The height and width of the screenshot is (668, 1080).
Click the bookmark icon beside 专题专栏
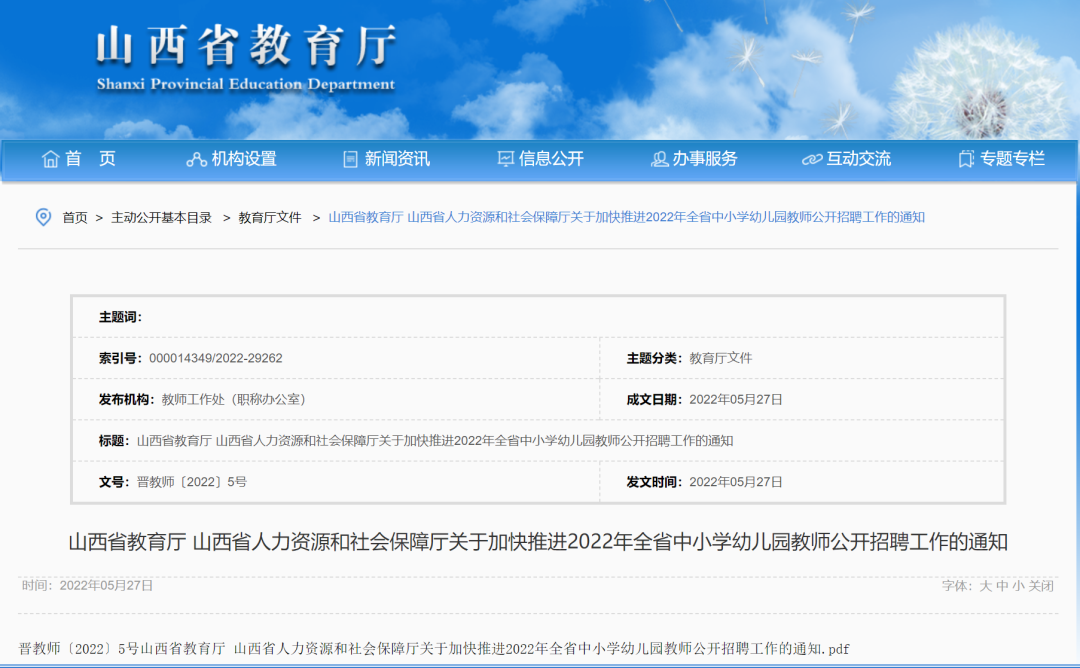pos(966,160)
